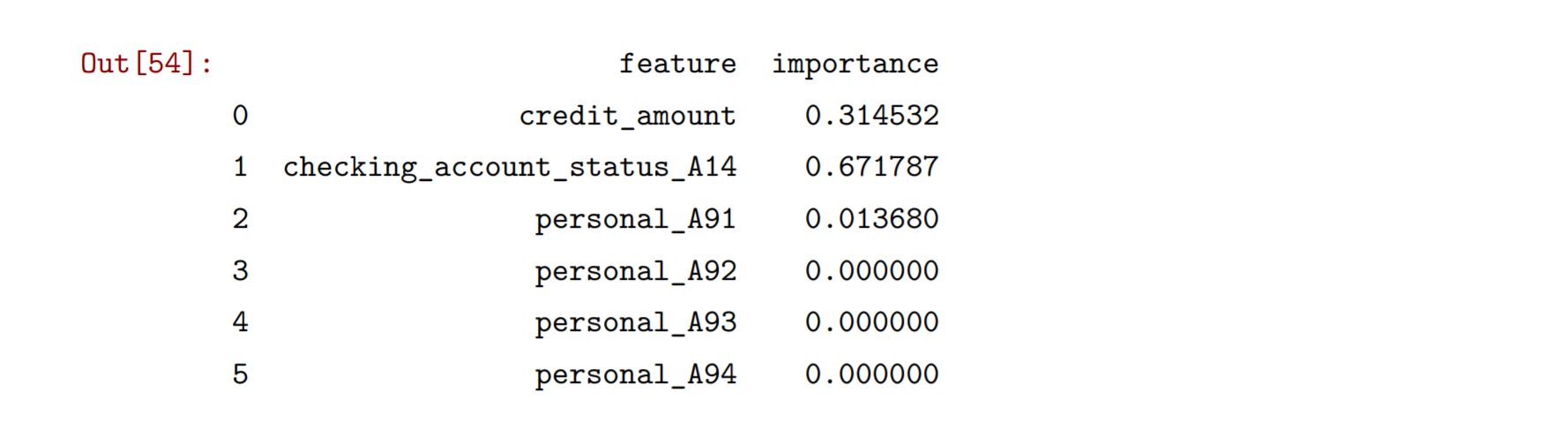Click the personal_A91 feature cell
The height and width of the screenshot is (422, 1568).
pos(635,219)
